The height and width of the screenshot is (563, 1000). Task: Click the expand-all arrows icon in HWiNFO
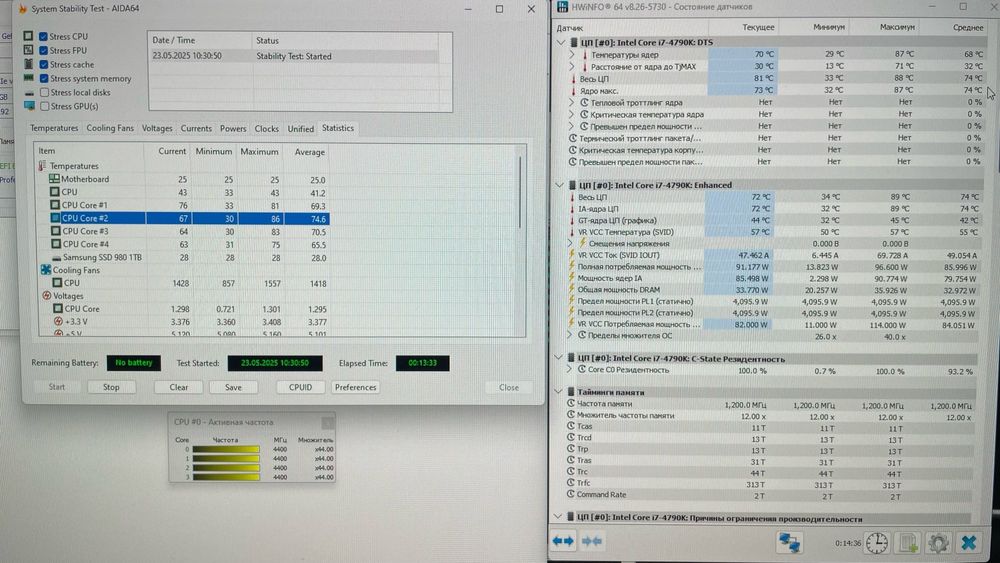[x=562, y=541]
